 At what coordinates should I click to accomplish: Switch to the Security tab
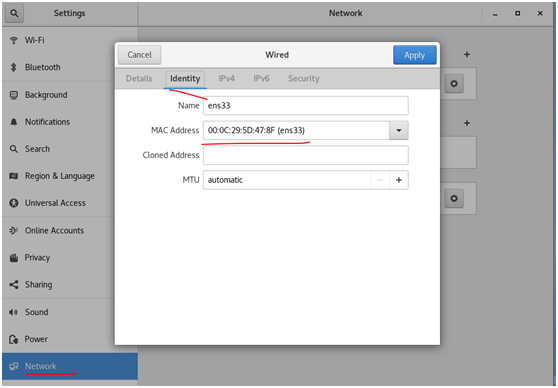click(x=304, y=79)
